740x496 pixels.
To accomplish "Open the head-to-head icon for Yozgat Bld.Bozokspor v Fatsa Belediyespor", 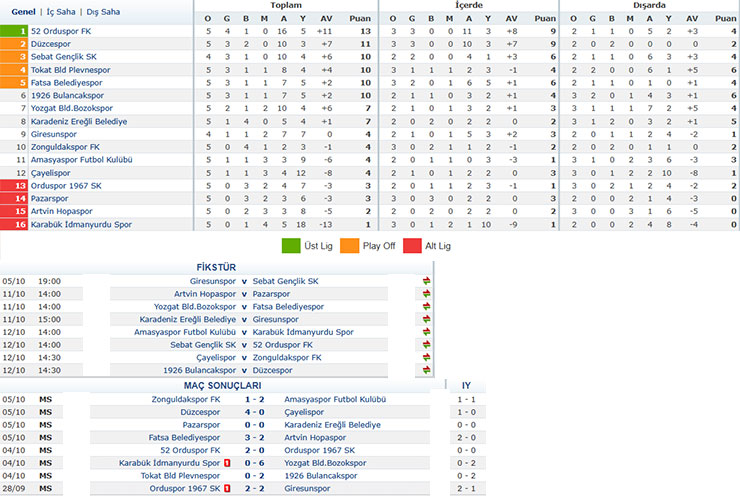I will click(427, 306).
